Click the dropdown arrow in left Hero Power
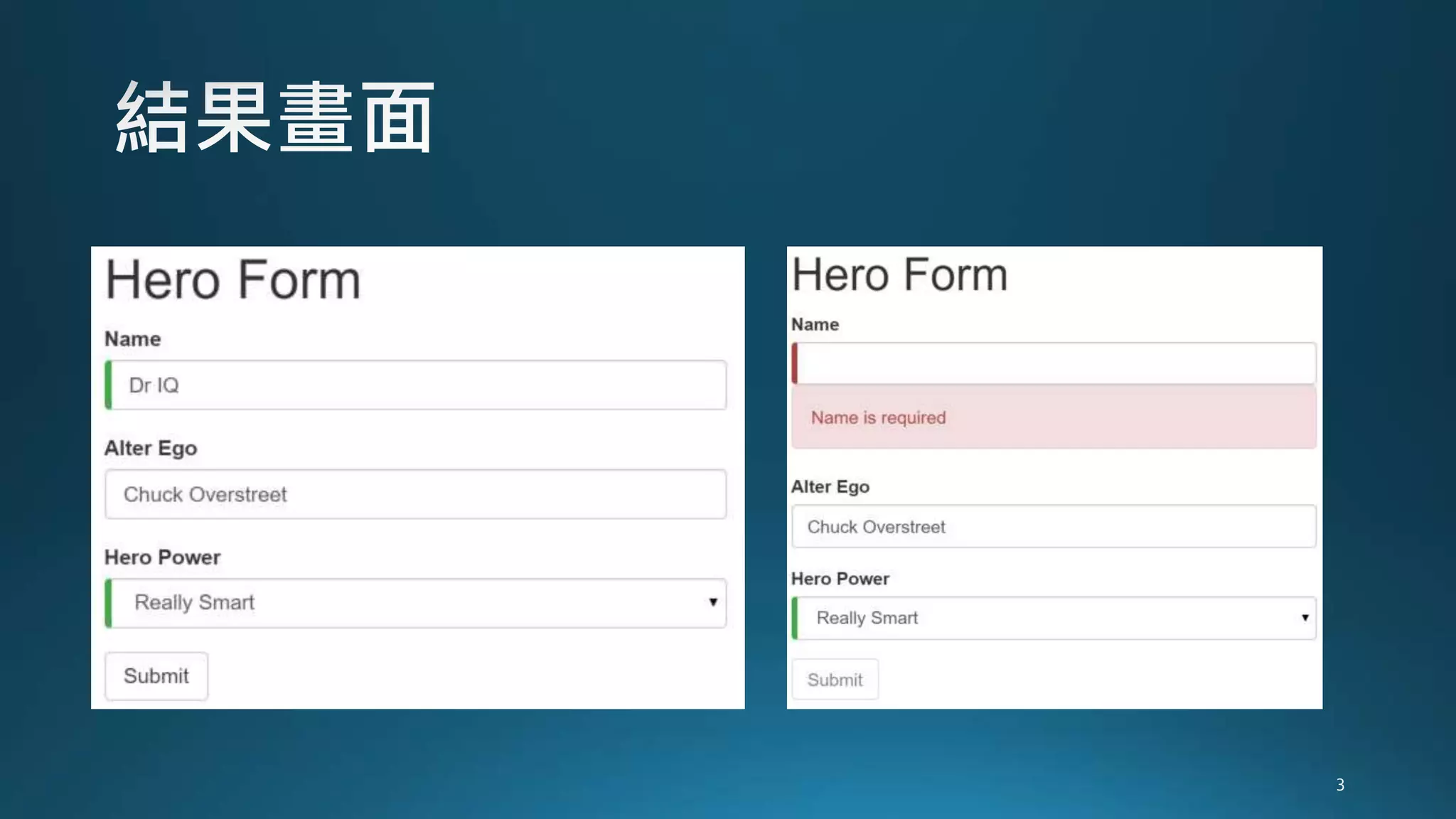 [712, 602]
